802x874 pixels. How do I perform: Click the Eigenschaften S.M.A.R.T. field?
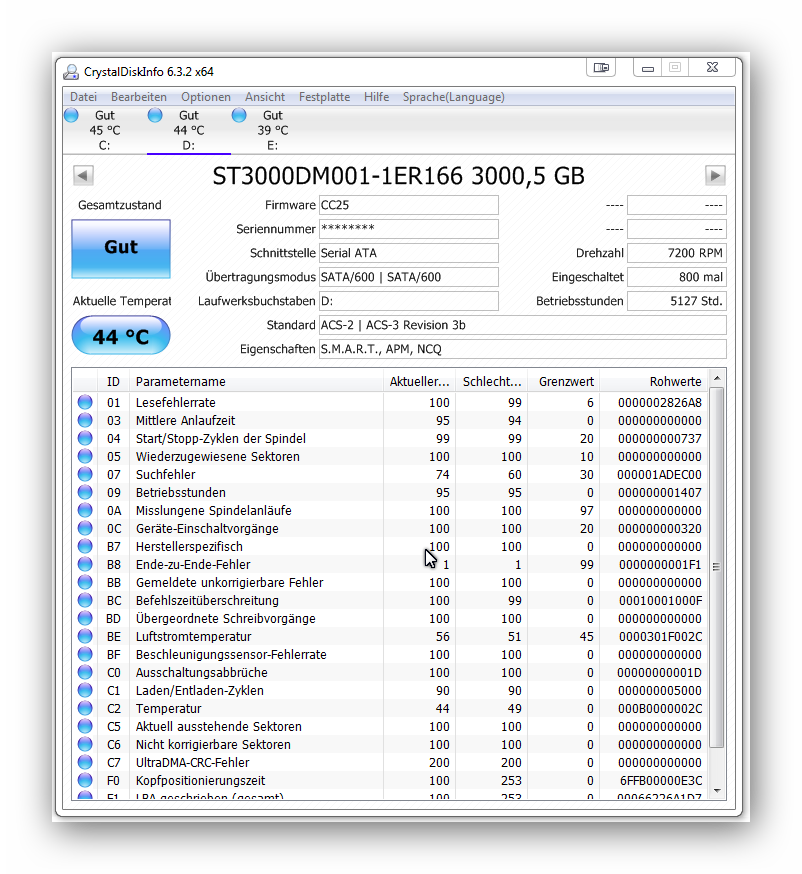(x=523, y=349)
